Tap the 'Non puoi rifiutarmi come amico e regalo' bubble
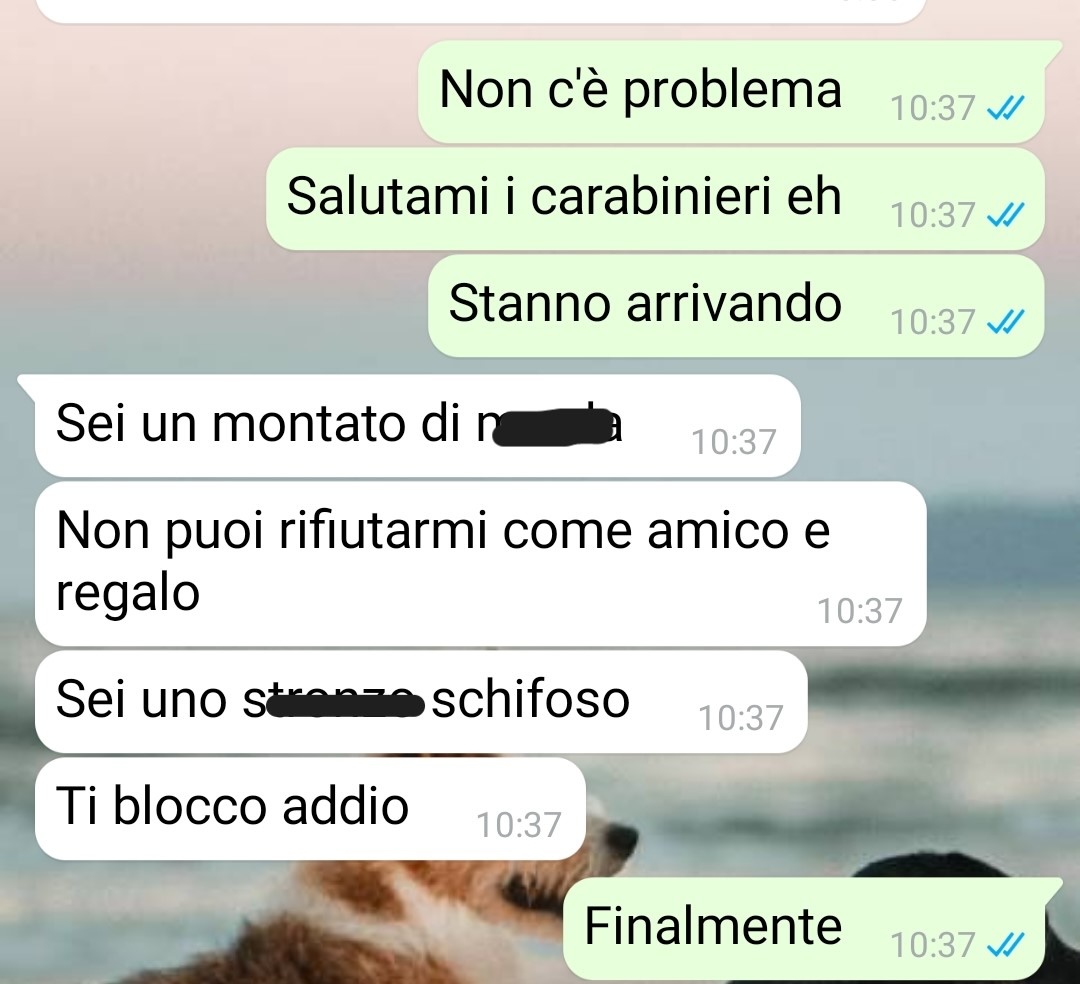Image resolution: width=1080 pixels, height=984 pixels. 480,563
